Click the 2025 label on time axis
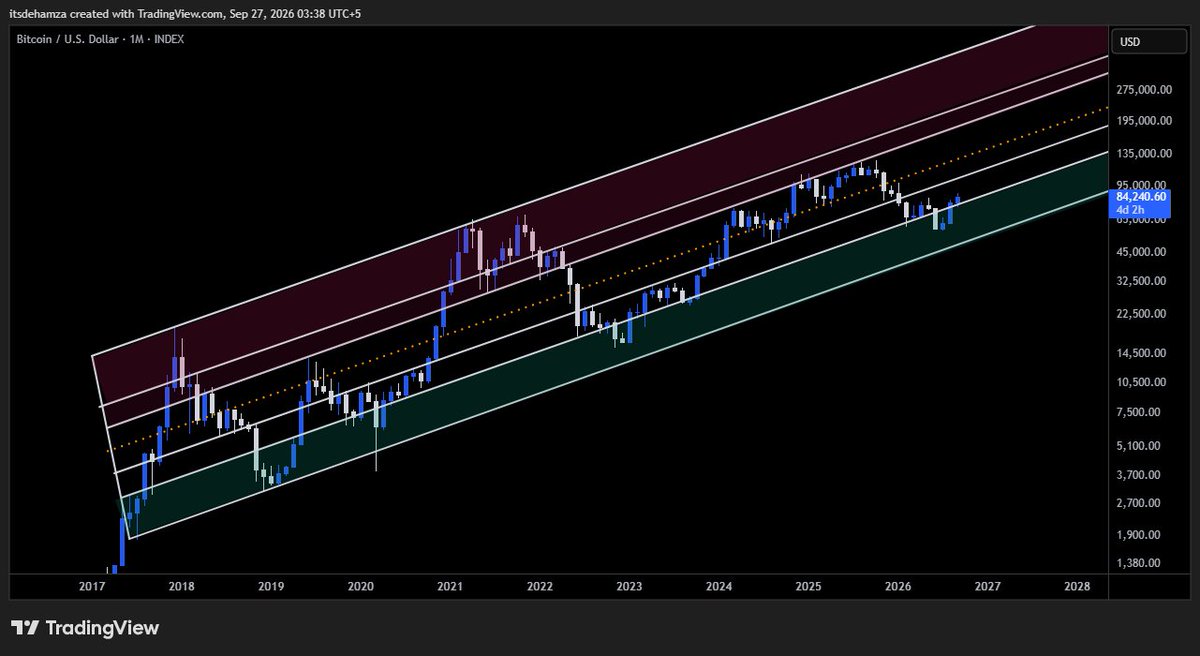Screen dimensions: 1200x656 pos(808,585)
